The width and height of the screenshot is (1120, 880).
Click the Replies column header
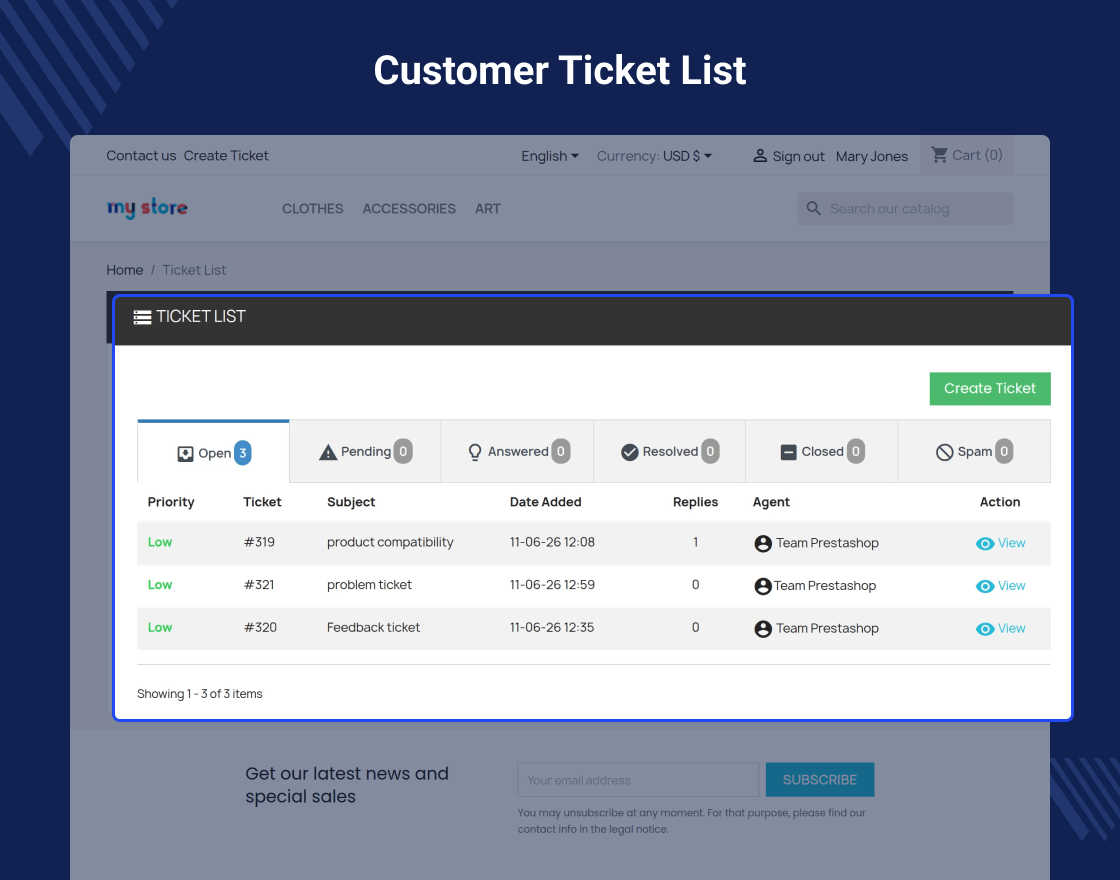(x=695, y=502)
